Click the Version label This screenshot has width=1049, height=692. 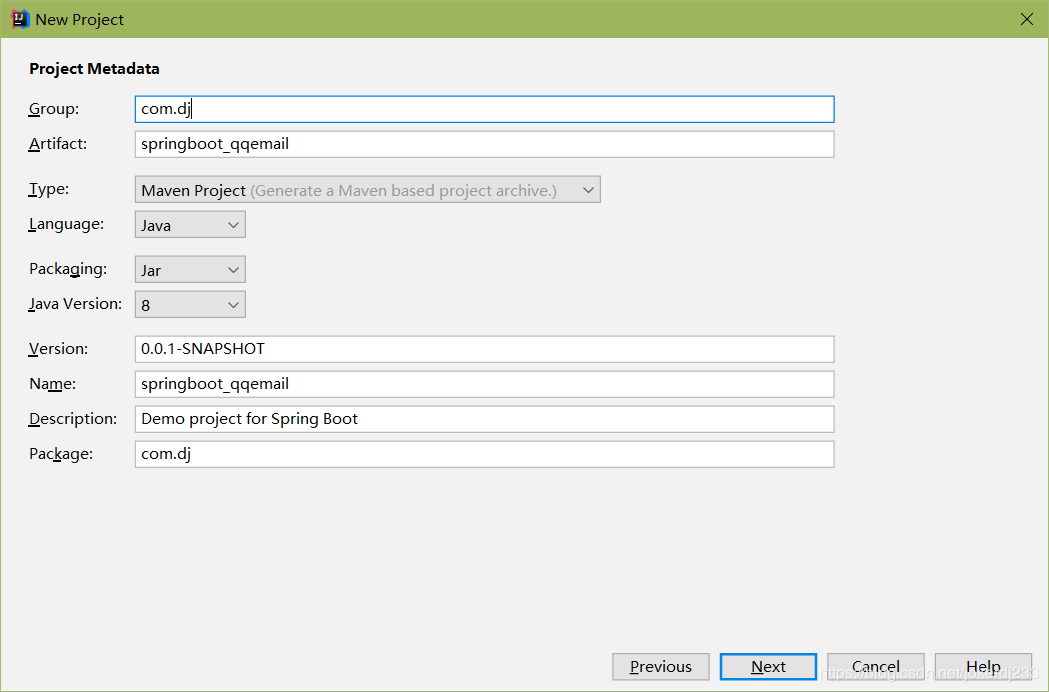point(58,349)
